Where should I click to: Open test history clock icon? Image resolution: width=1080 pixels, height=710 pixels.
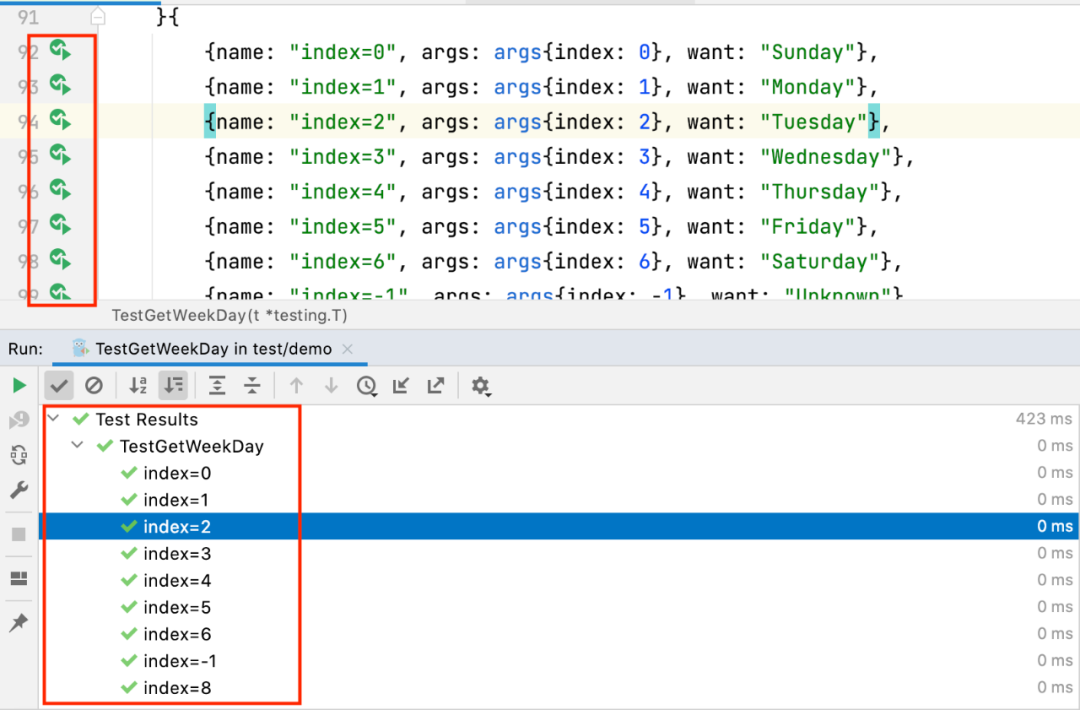367,385
